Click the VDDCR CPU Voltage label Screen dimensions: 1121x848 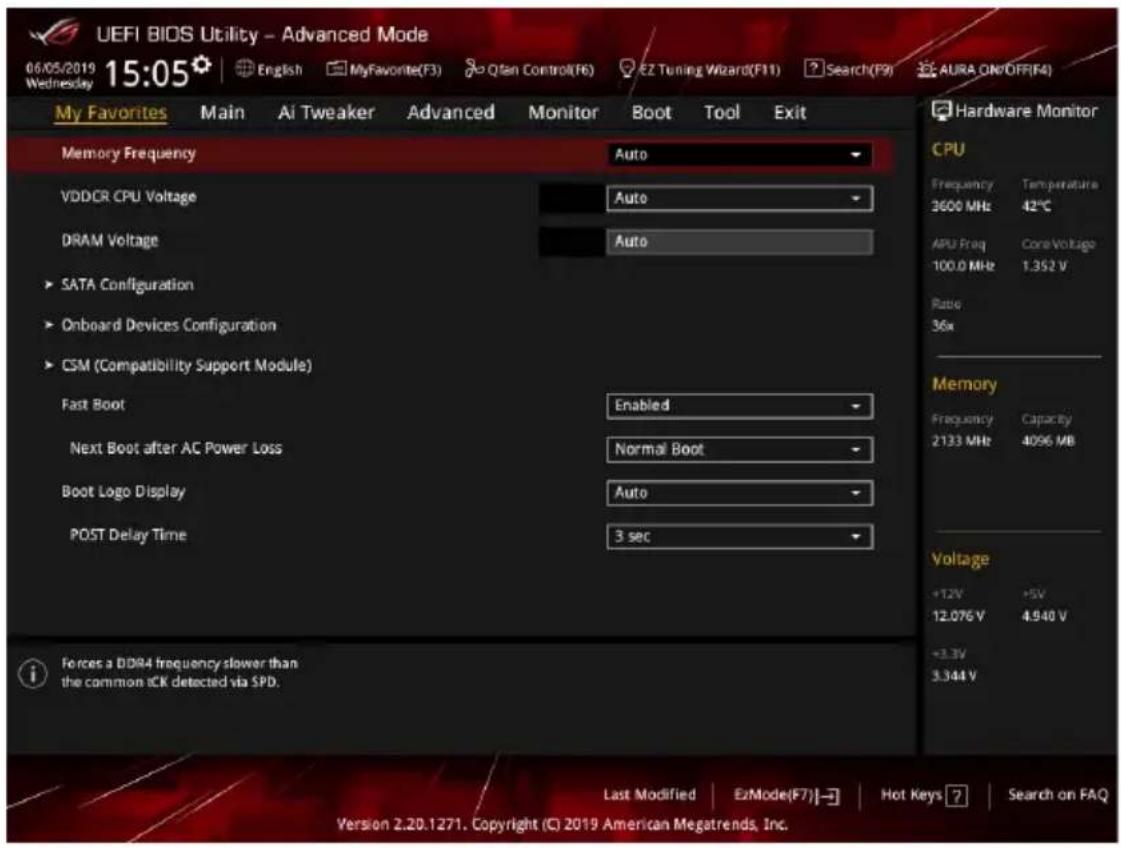[129, 197]
